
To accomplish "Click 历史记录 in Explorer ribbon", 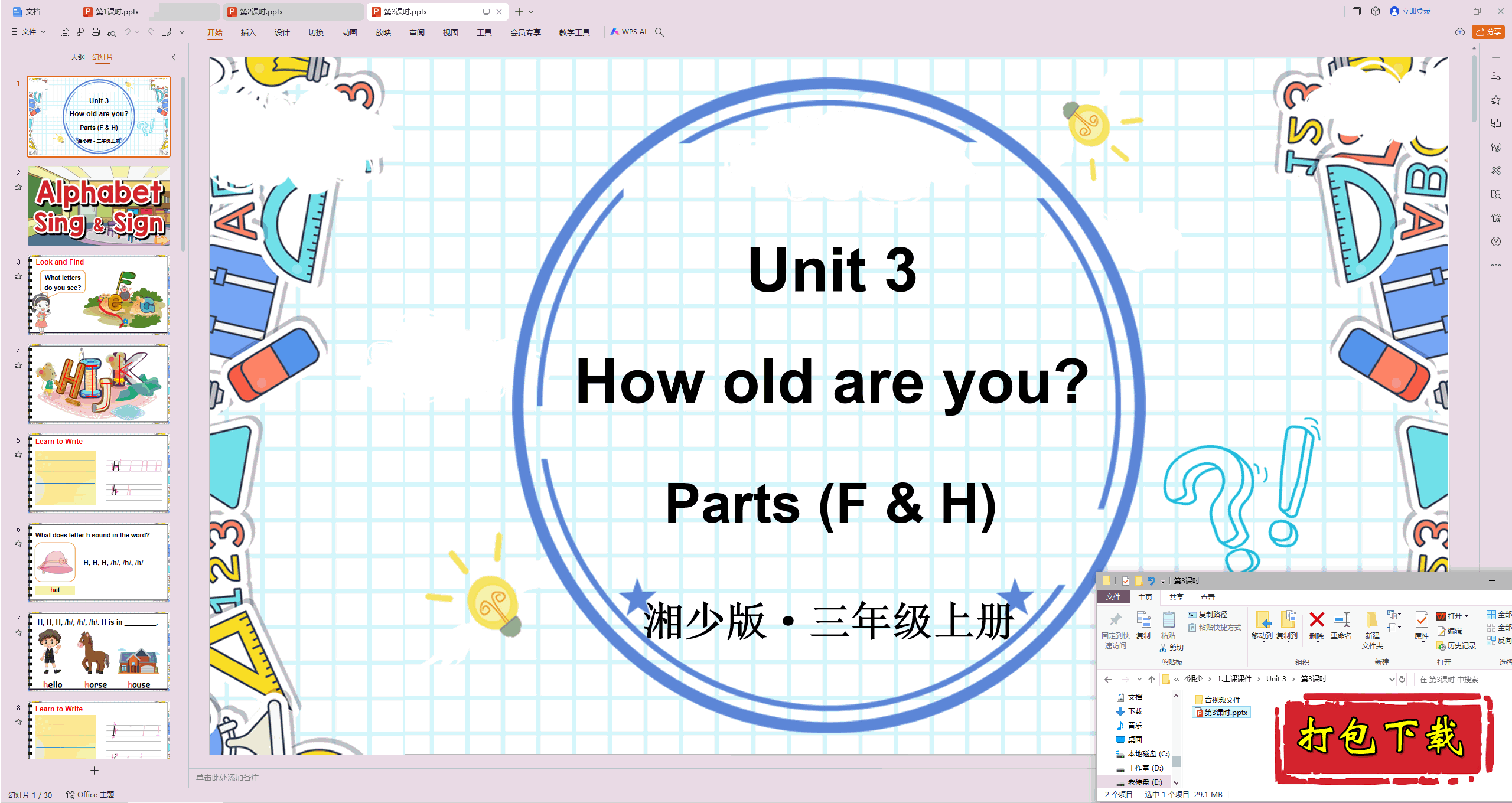I will coord(1457,646).
